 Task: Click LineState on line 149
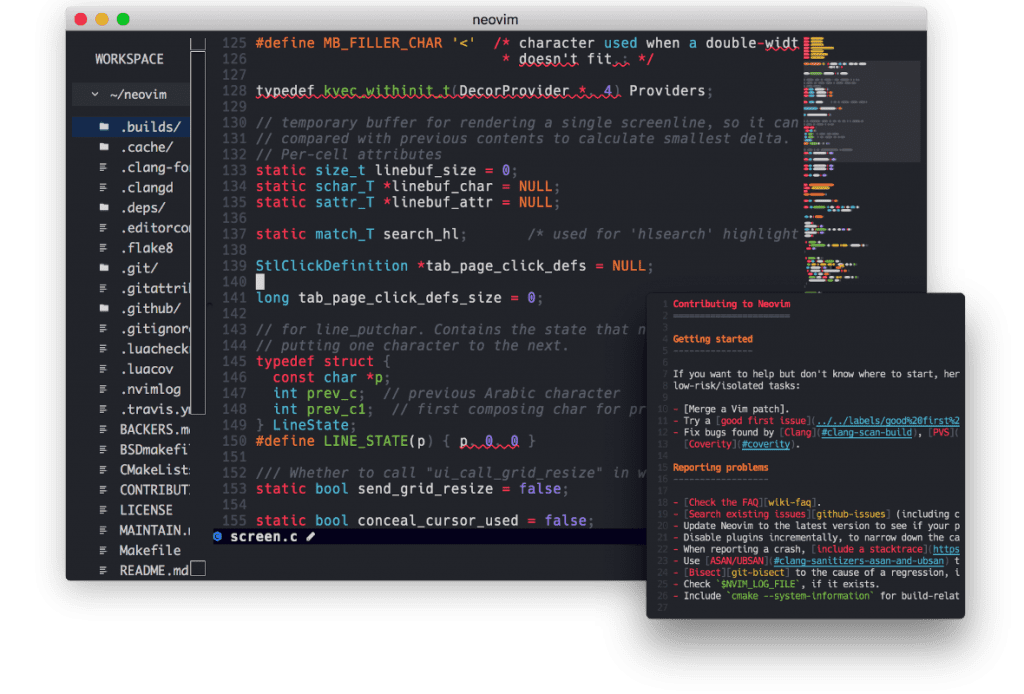(x=310, y=426)
